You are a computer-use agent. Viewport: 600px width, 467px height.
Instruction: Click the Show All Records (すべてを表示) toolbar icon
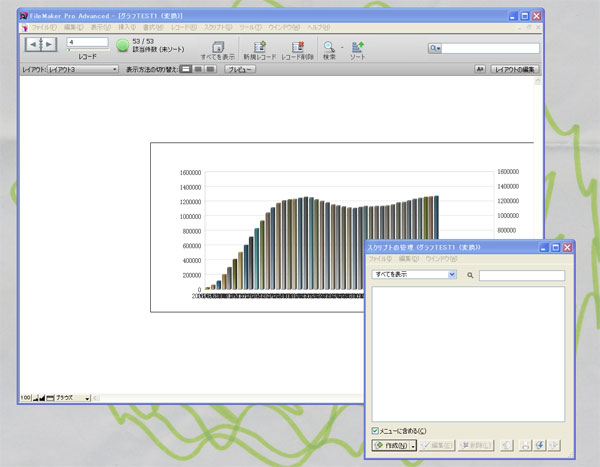coord(218,47)
